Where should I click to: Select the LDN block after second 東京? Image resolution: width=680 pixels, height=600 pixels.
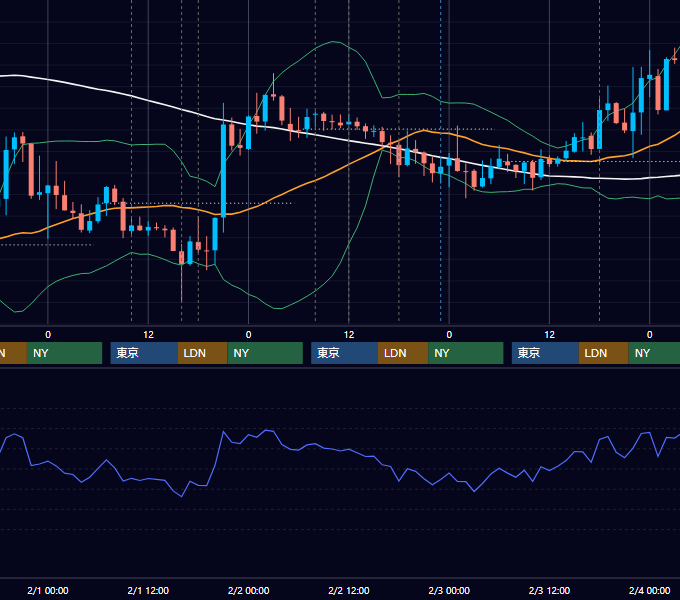coord(403,353)
